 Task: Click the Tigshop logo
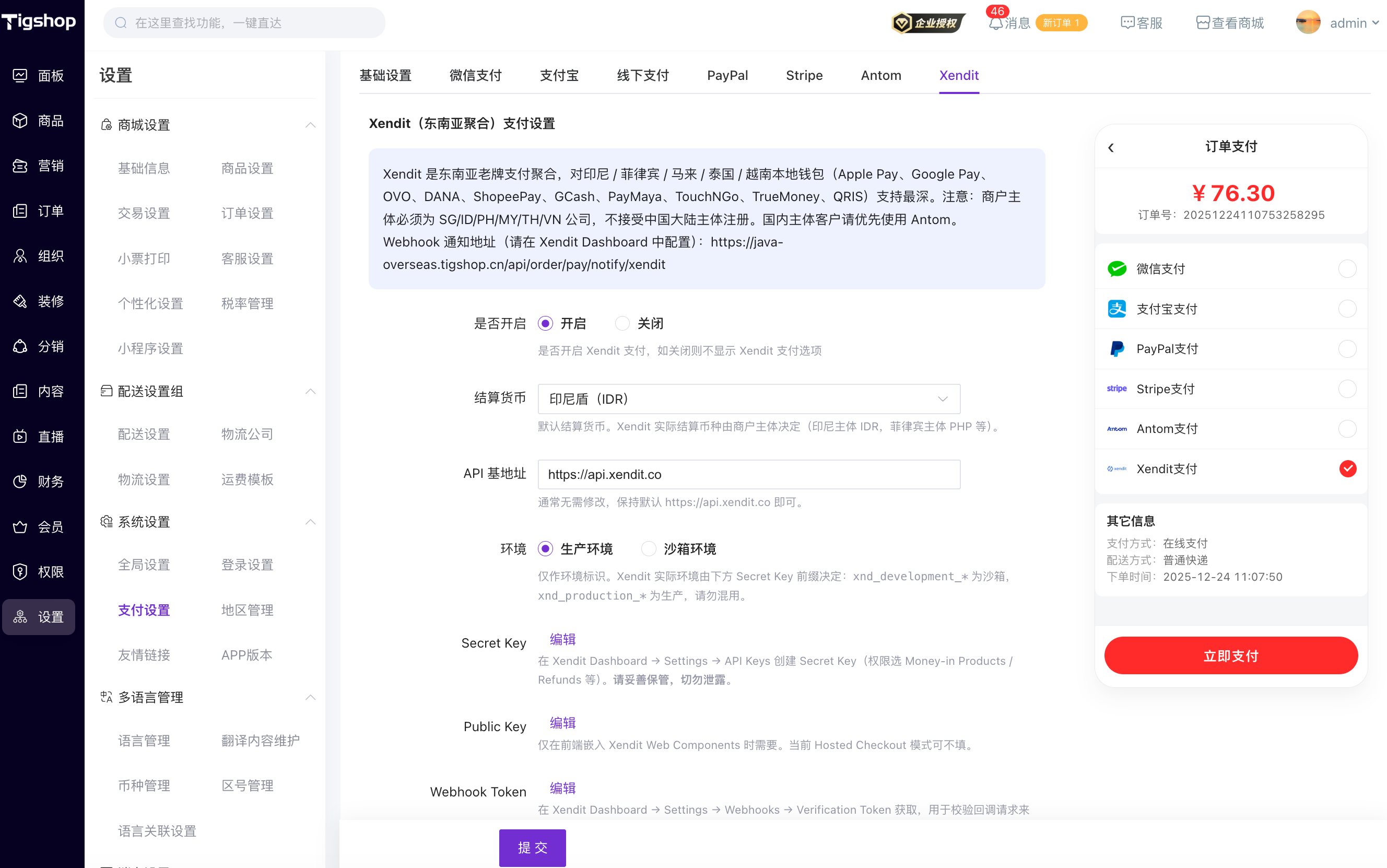tap(39, 22)
